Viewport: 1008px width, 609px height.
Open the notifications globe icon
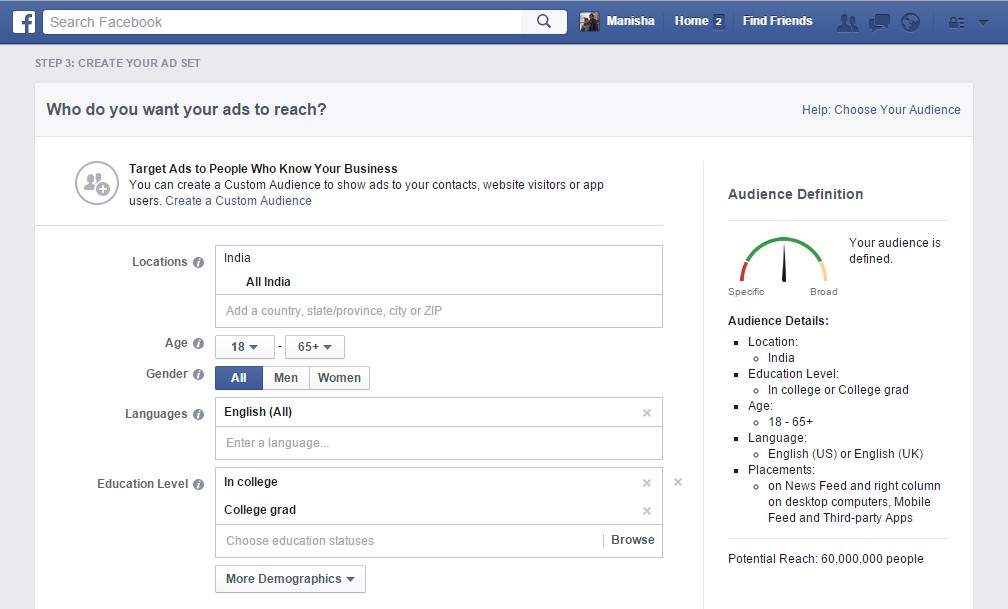(x=910, y=22)
